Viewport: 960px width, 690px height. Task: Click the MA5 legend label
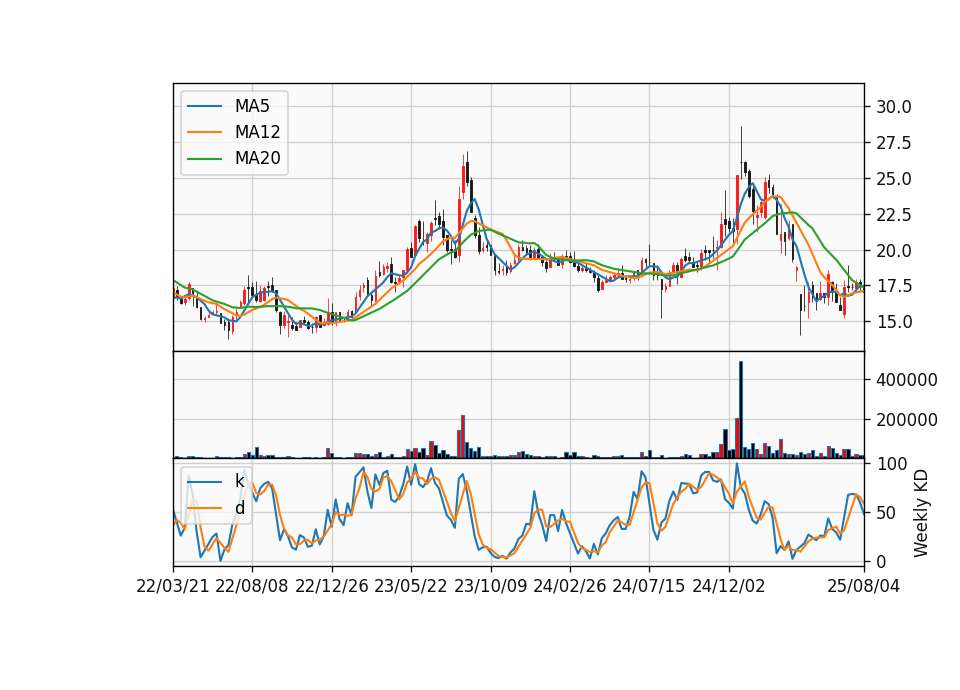(x=252, y=106)
